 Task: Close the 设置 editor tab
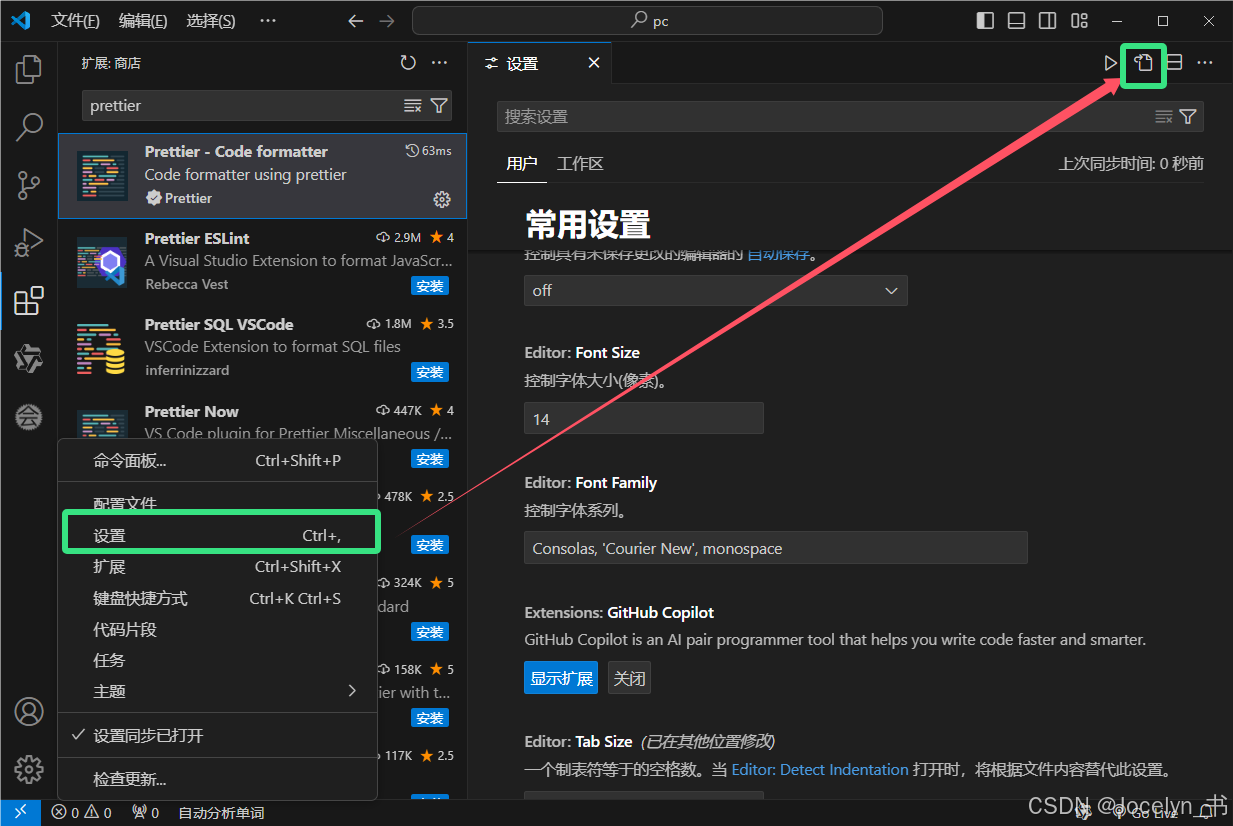594,63
